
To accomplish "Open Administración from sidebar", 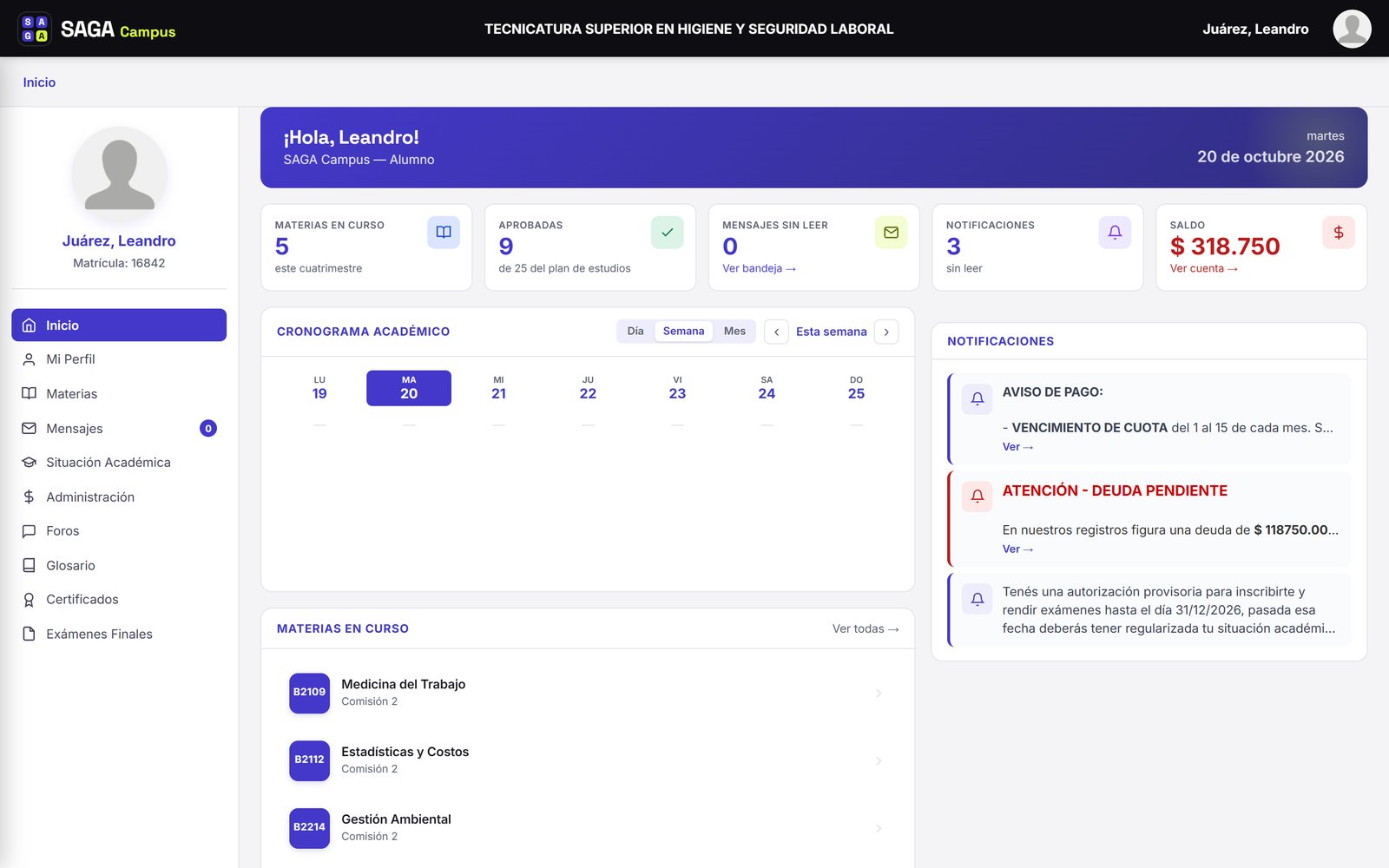I will pyautogui.click(x=119, y=496).
